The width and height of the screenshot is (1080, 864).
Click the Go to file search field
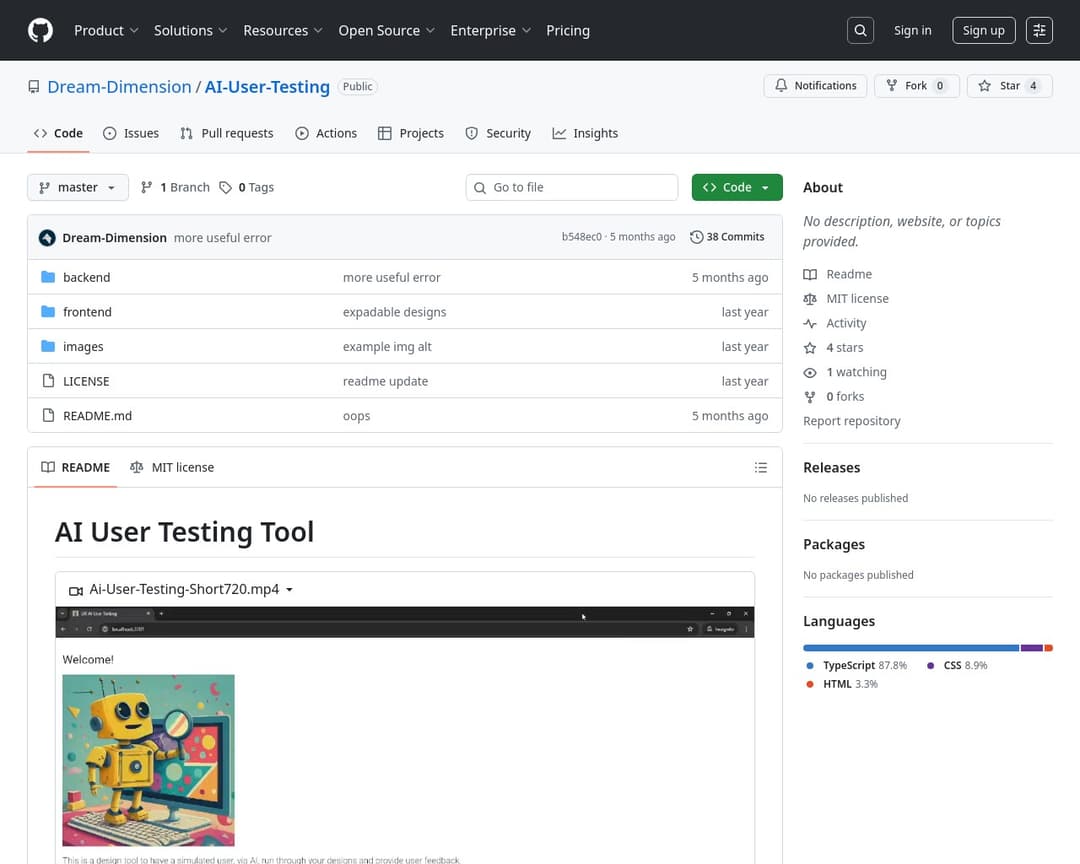pos(571,187)
